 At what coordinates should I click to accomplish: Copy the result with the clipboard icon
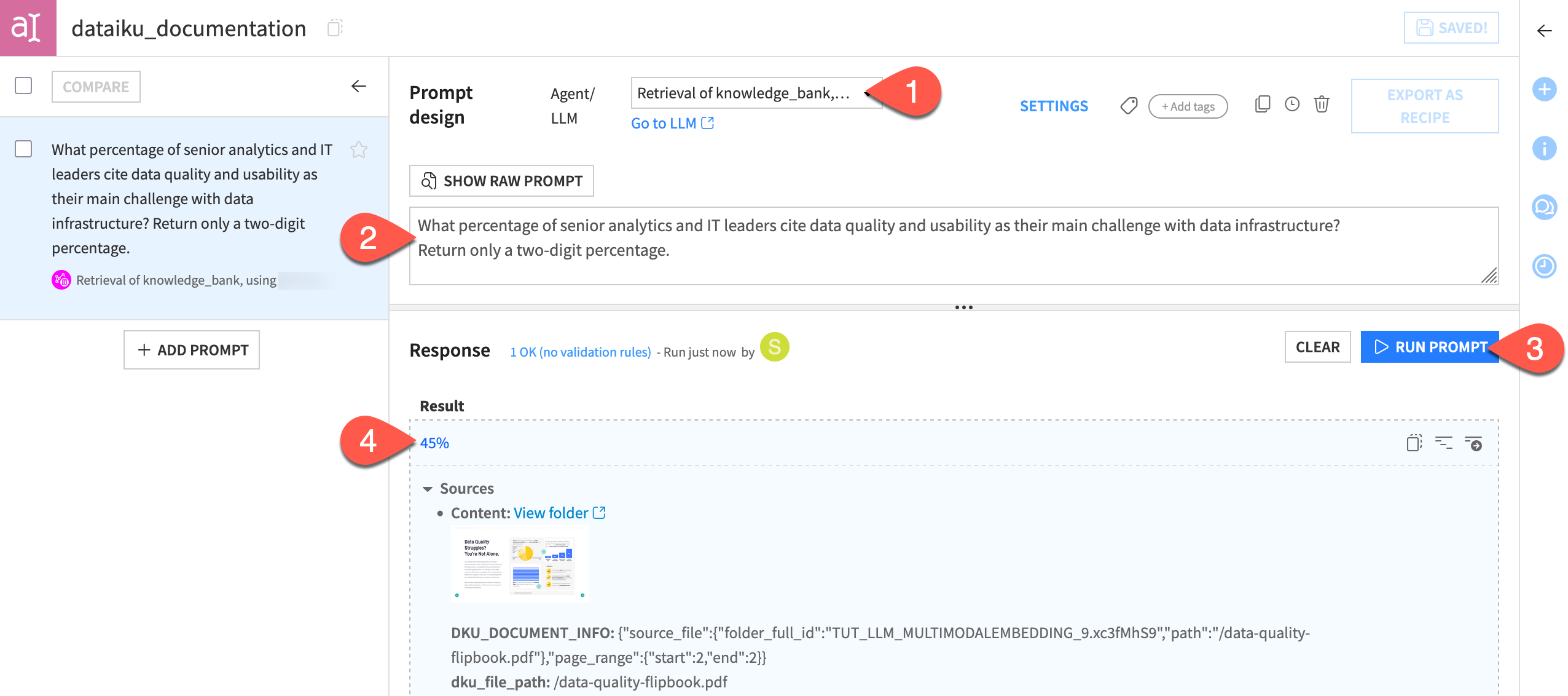click(1414, 443)
